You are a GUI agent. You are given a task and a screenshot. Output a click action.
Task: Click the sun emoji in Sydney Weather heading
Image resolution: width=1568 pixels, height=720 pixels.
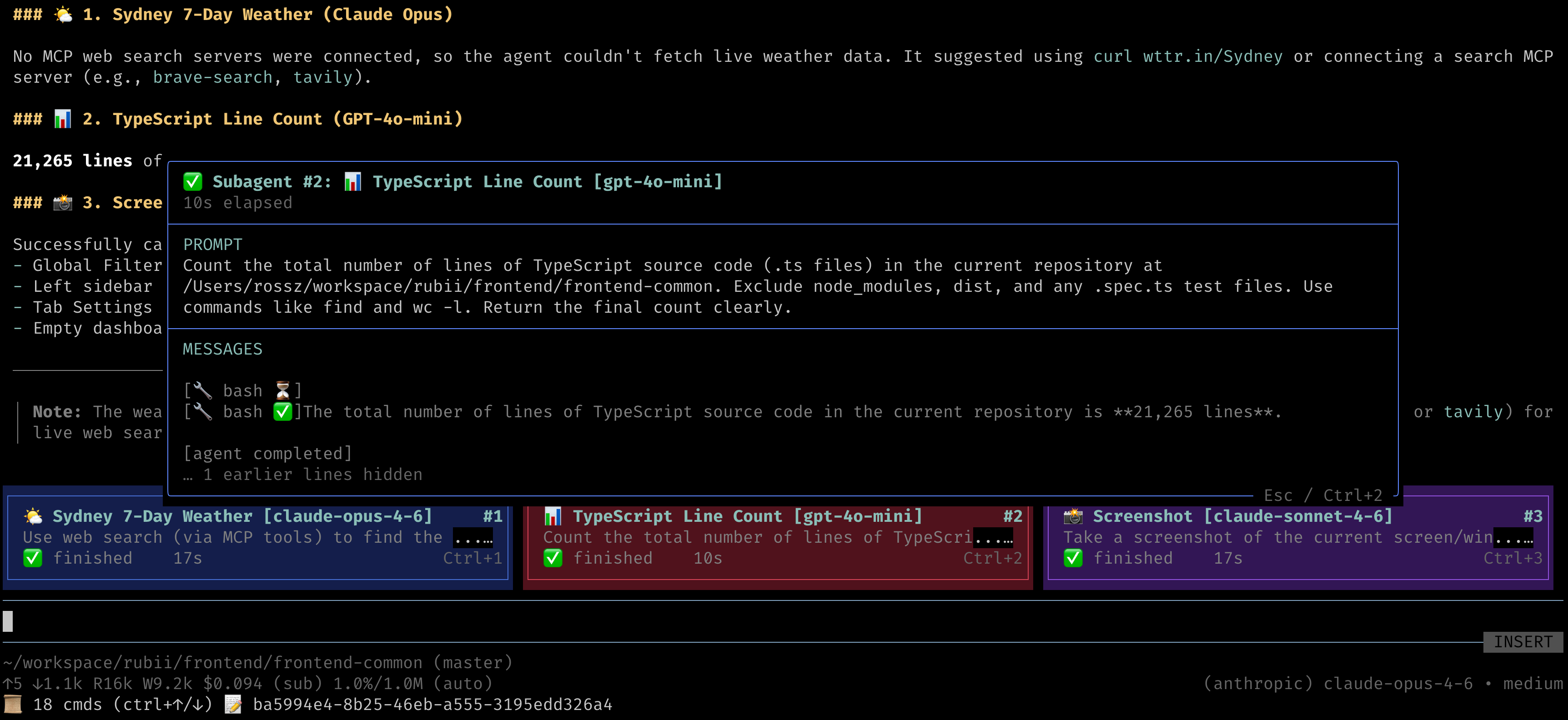pos(63,15)
